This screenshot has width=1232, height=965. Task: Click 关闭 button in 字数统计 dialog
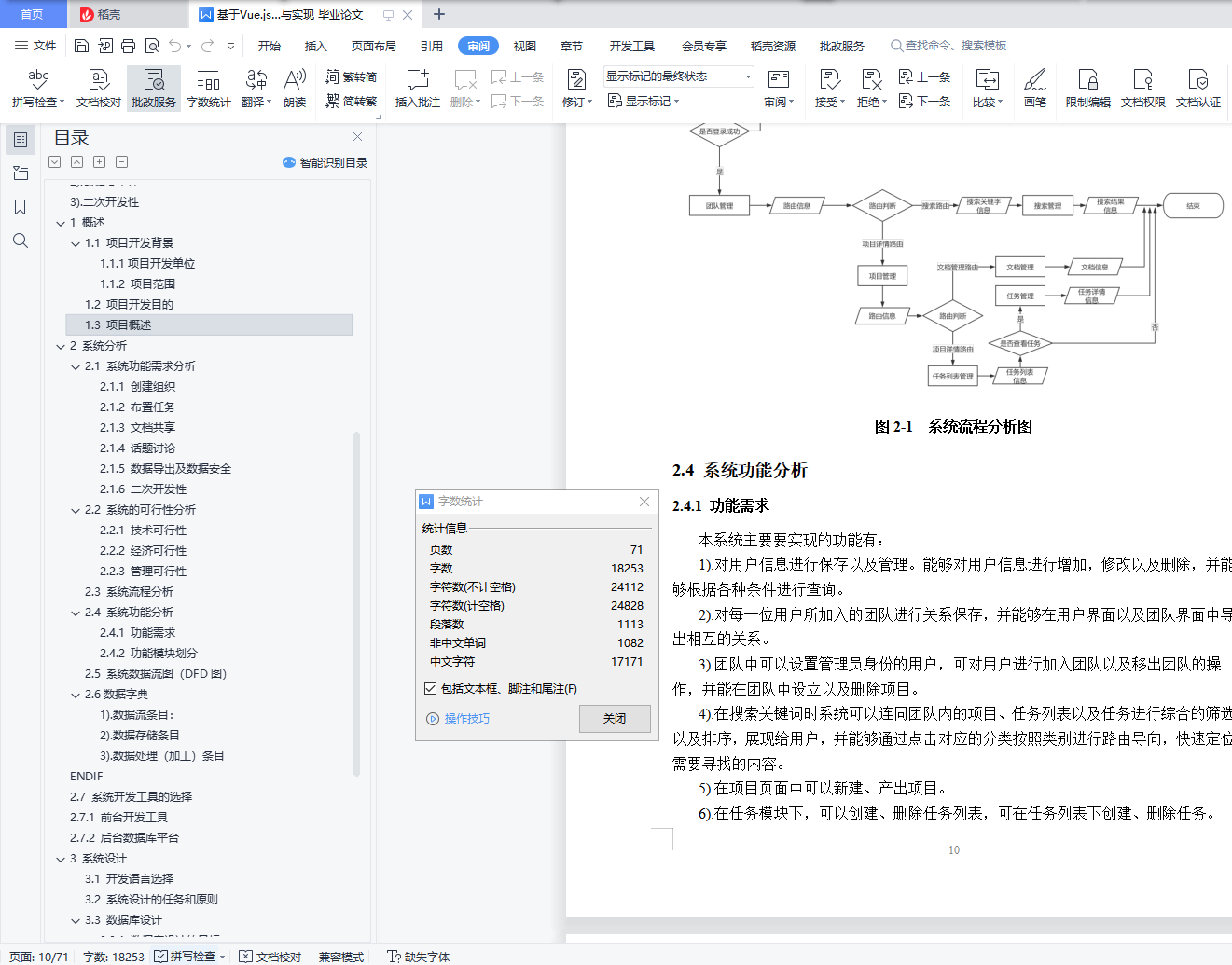[615, 718]
